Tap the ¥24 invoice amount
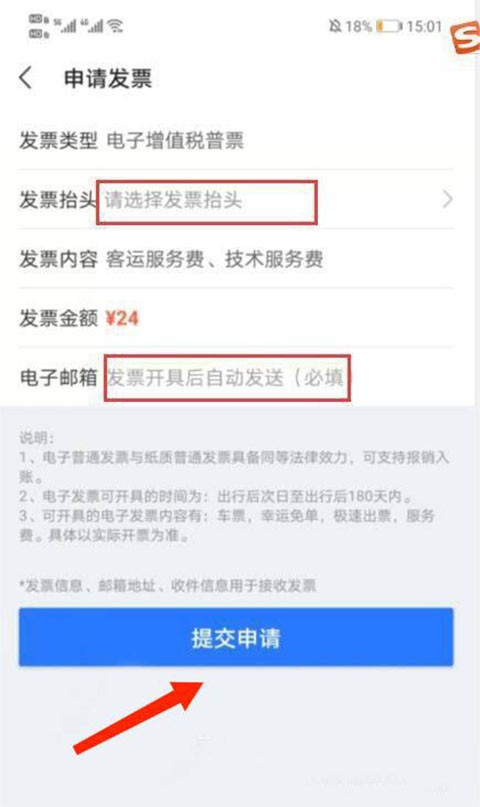This screenshot has width=480, height=807. 122,318
